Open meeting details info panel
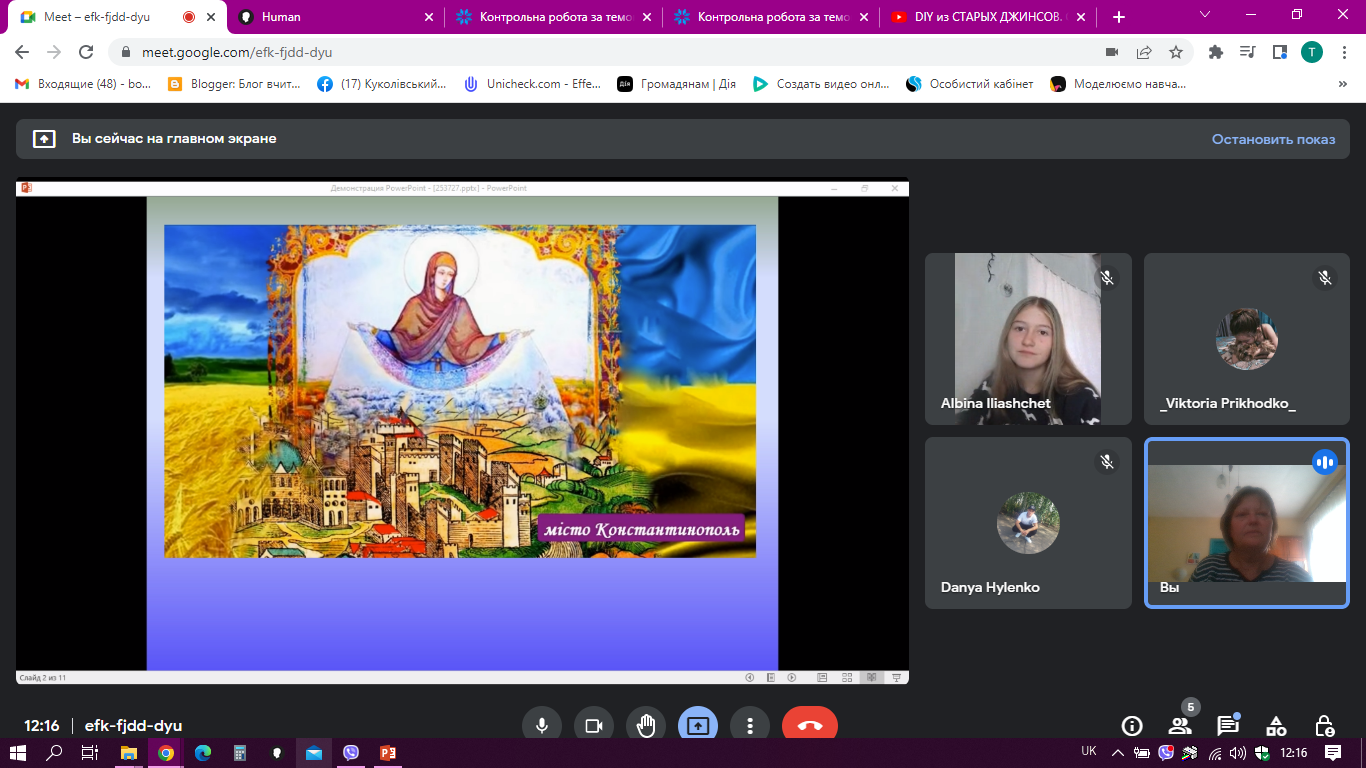The height and width of the screenshot is (768, 1366). 1132,726
